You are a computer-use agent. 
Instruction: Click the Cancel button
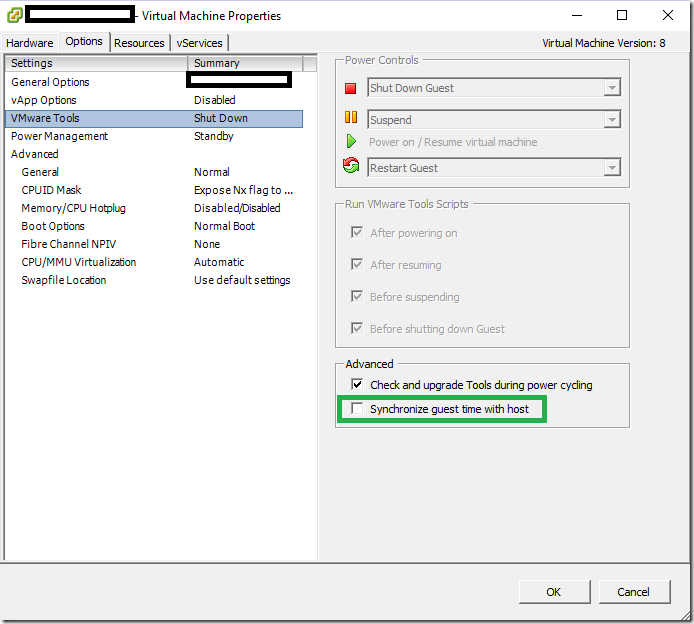[634, 592]
